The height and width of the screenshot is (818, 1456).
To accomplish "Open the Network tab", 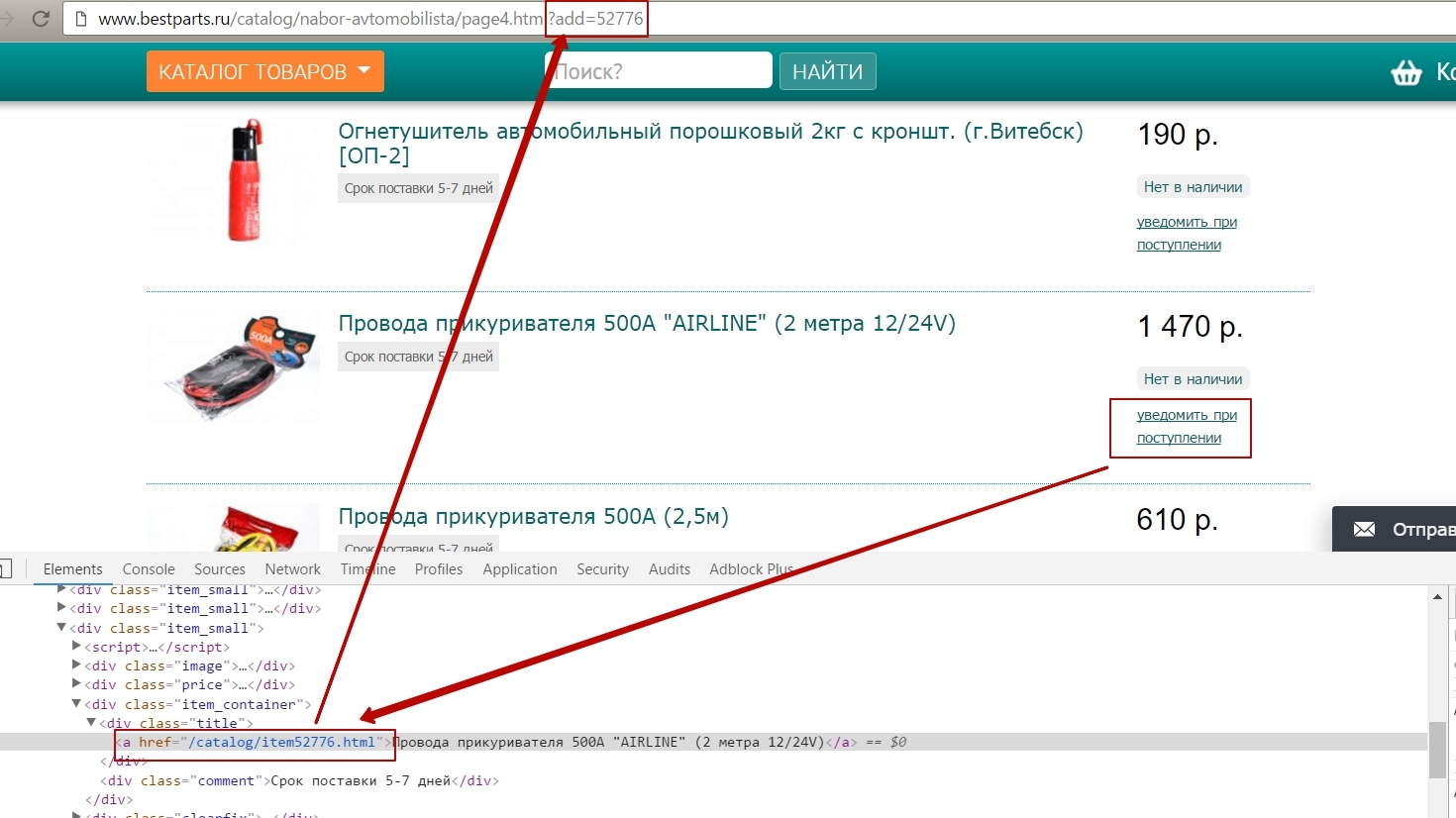I will [x=292, y=569].
